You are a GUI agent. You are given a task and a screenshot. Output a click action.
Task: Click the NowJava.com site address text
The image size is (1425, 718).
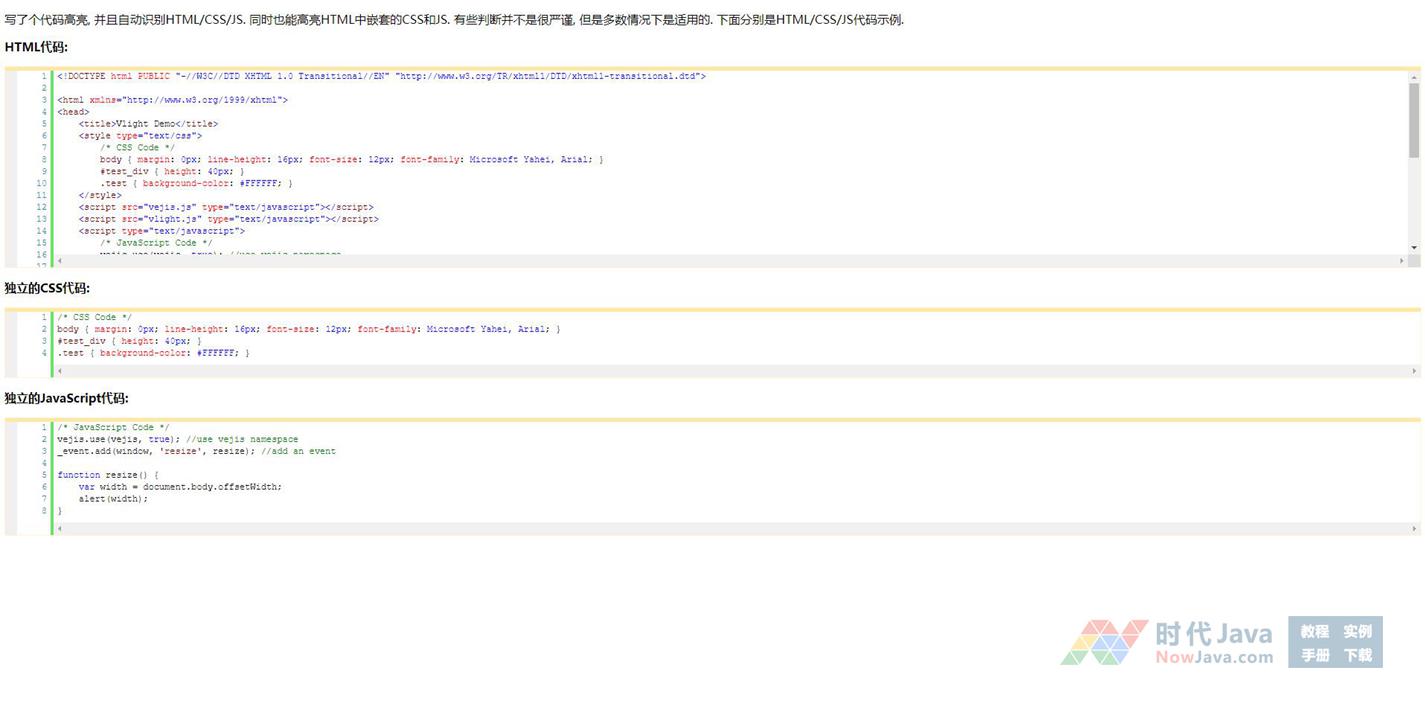pyautogui.click(x=1213, y=657)
